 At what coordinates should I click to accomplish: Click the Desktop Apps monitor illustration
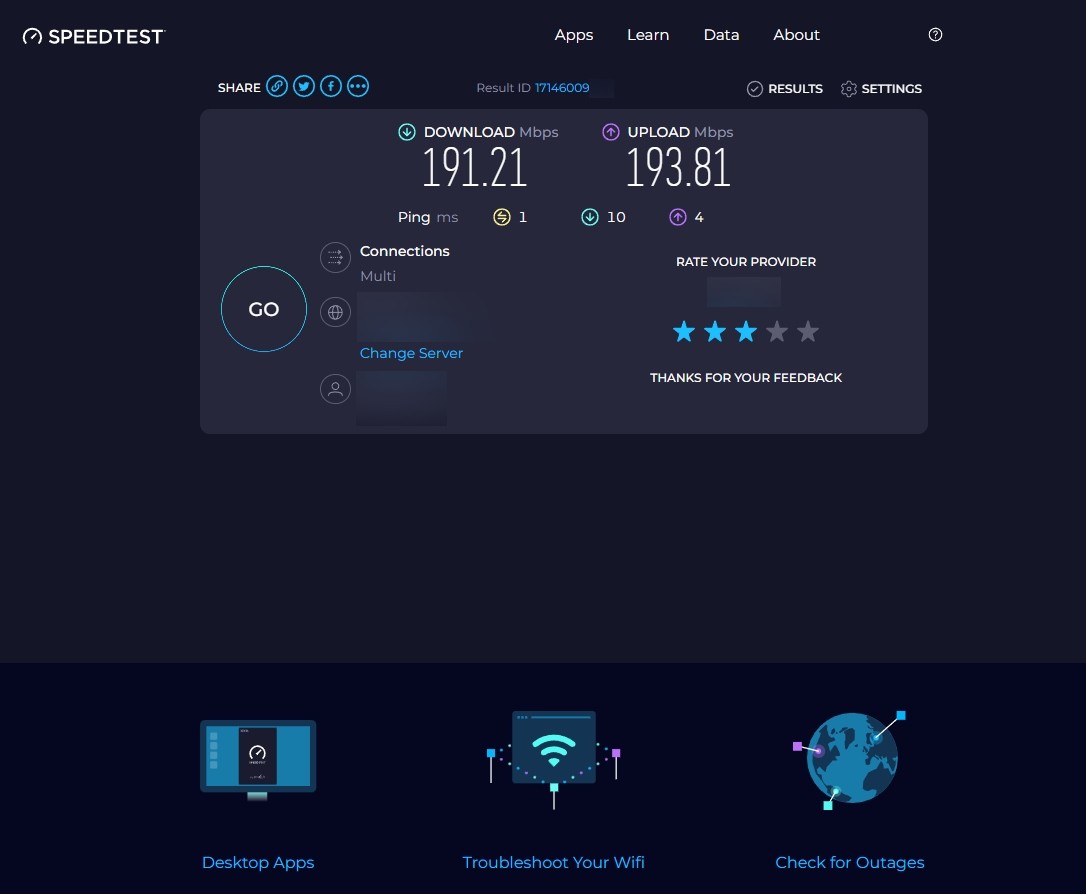click(x=258, y=760)
